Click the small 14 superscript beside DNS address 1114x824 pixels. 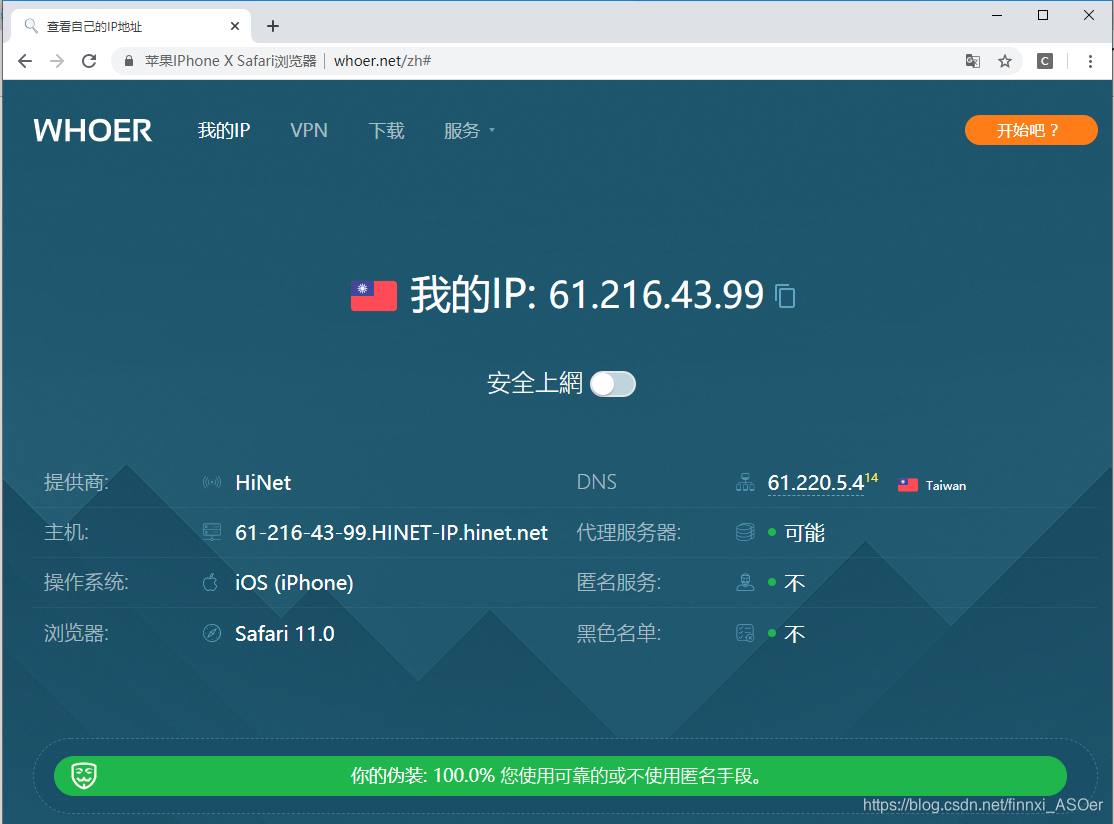click(x=872, y=477)
